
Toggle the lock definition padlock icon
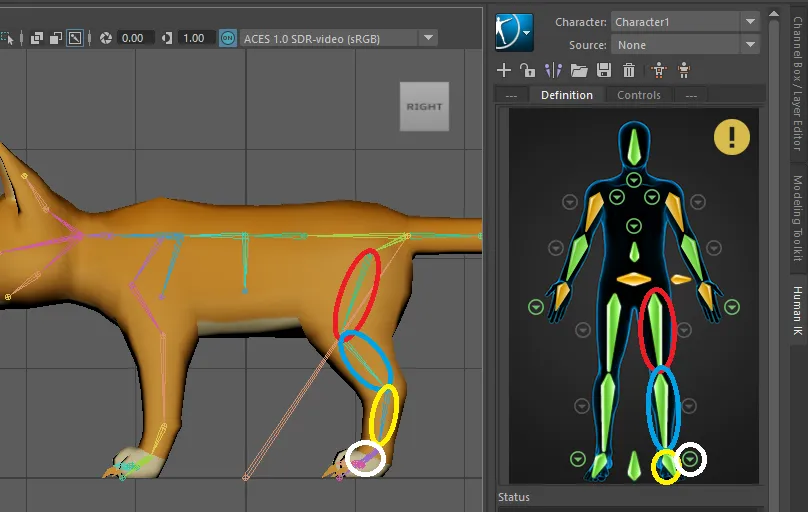click(x=527, y=70)
